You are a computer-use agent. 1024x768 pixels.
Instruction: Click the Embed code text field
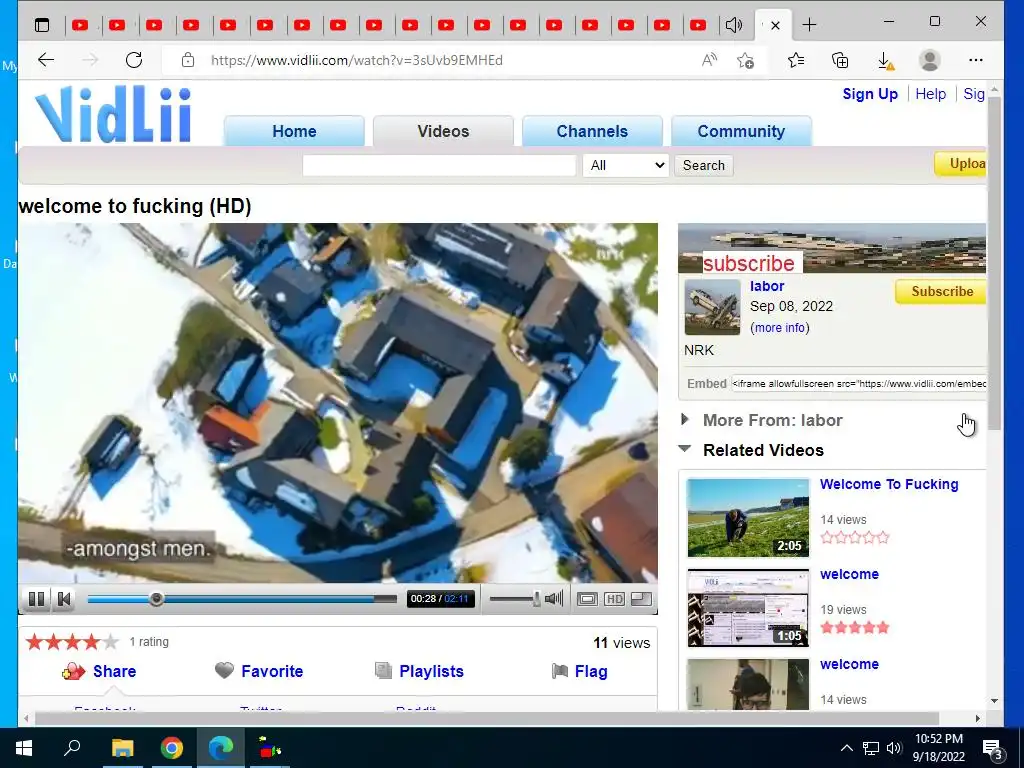coord(859,383)
